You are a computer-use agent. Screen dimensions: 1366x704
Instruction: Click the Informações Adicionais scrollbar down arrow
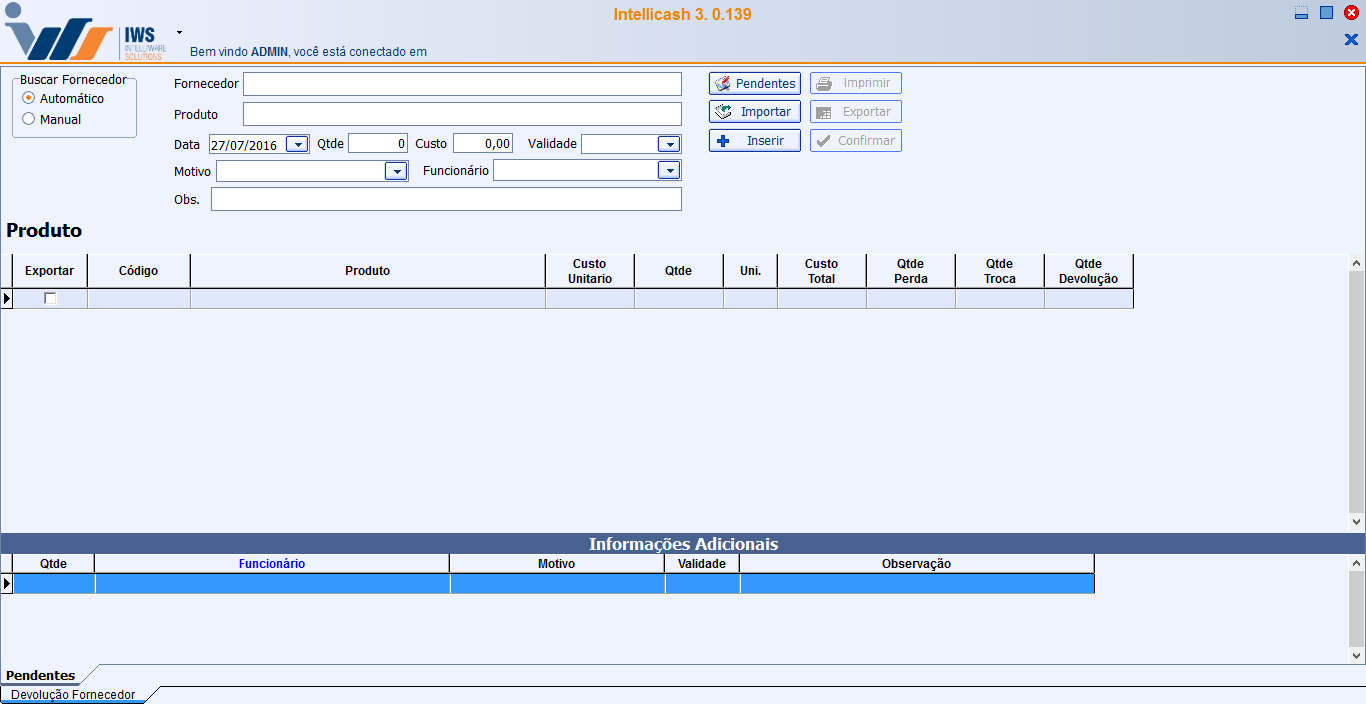pos(1357,656)
